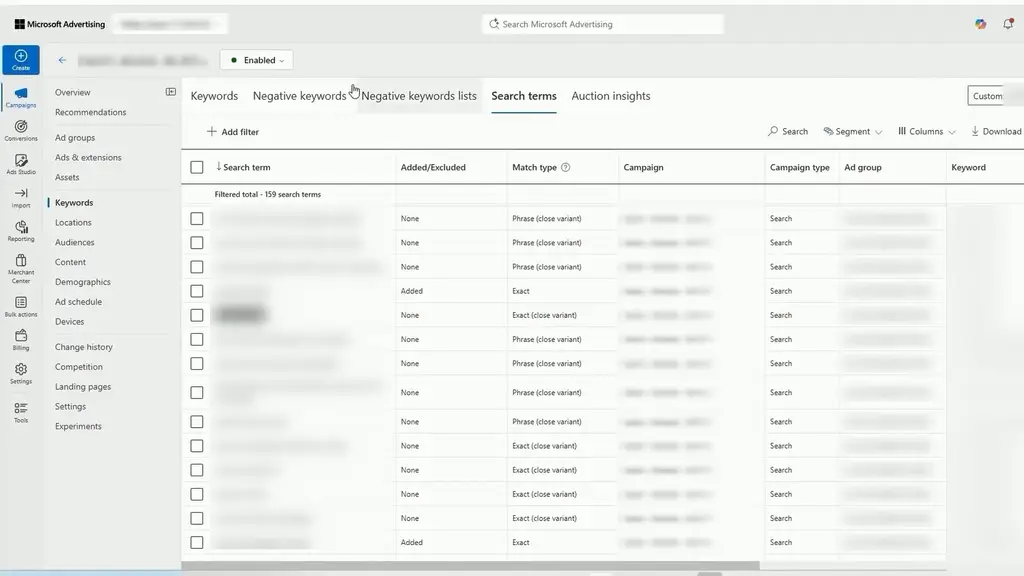Screen dimensions: 1024x576
Task: Open the notifications bell
Action: pos(1008,24)
